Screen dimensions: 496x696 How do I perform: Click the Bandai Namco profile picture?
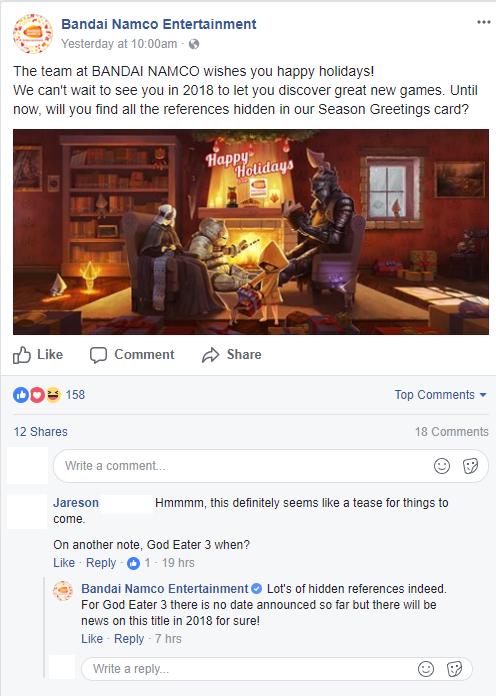tap(33, 33)
